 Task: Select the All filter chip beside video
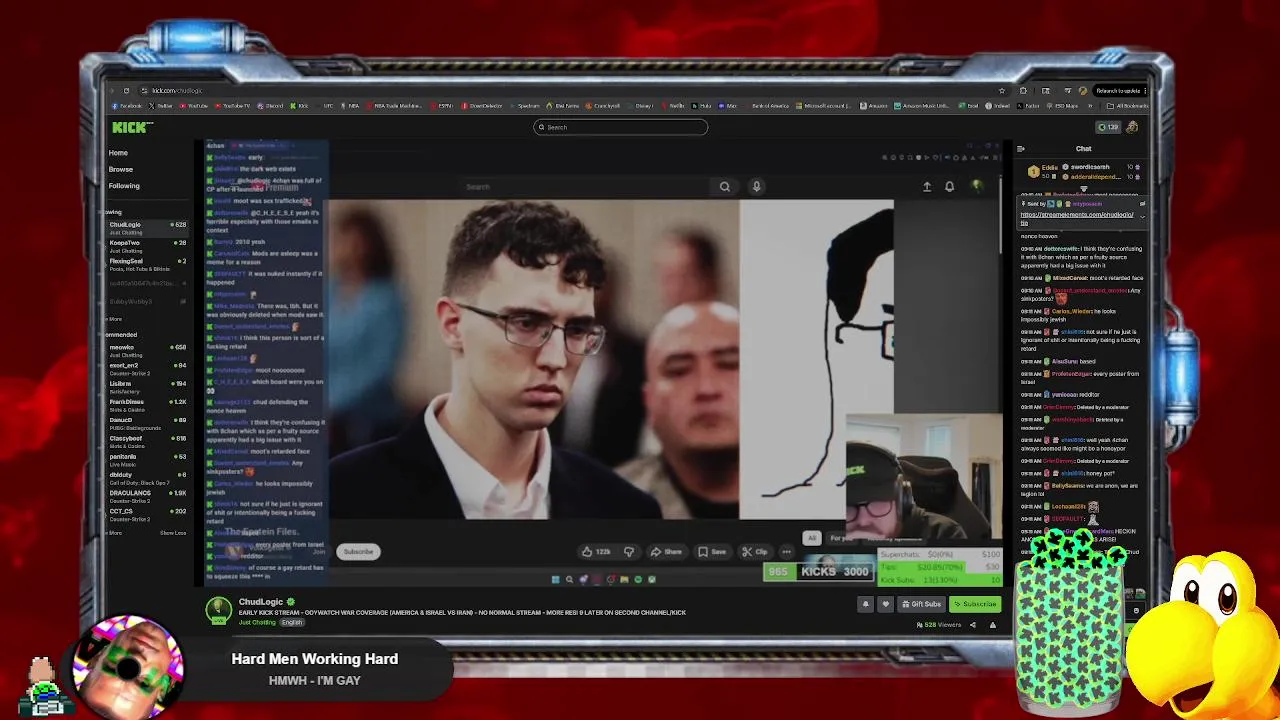pyautogui.click(x=812, y=538)
